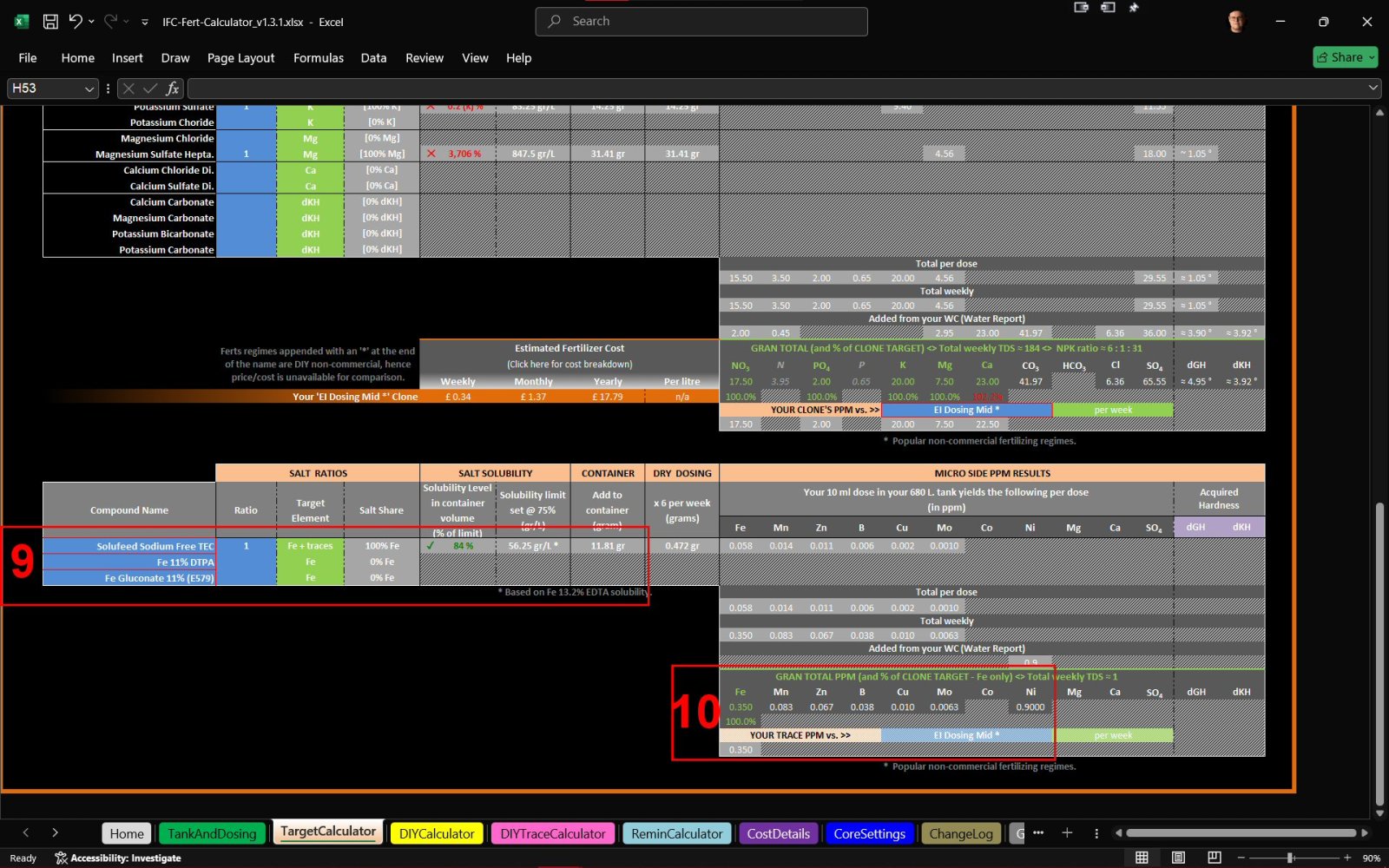Open the Formulas ribbon tab
The image size is (1389, 868).
point(318,58)
